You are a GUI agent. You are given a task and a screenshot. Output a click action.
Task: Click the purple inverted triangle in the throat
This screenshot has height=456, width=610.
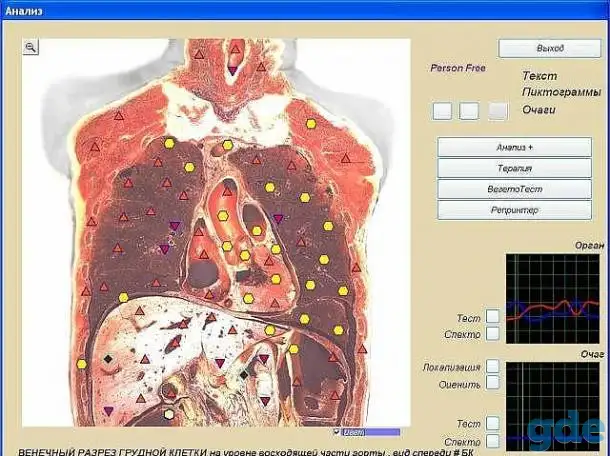232,71
